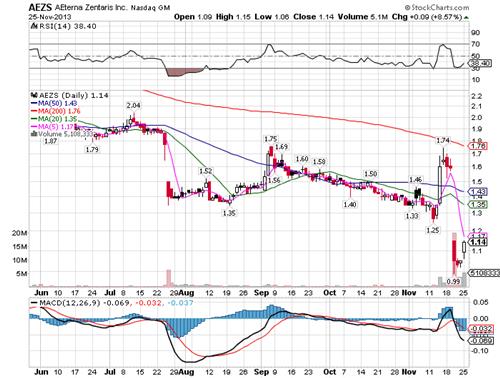
Task: Select the MA(20) 1.35 legend entry
Action: tap(54, 119)
